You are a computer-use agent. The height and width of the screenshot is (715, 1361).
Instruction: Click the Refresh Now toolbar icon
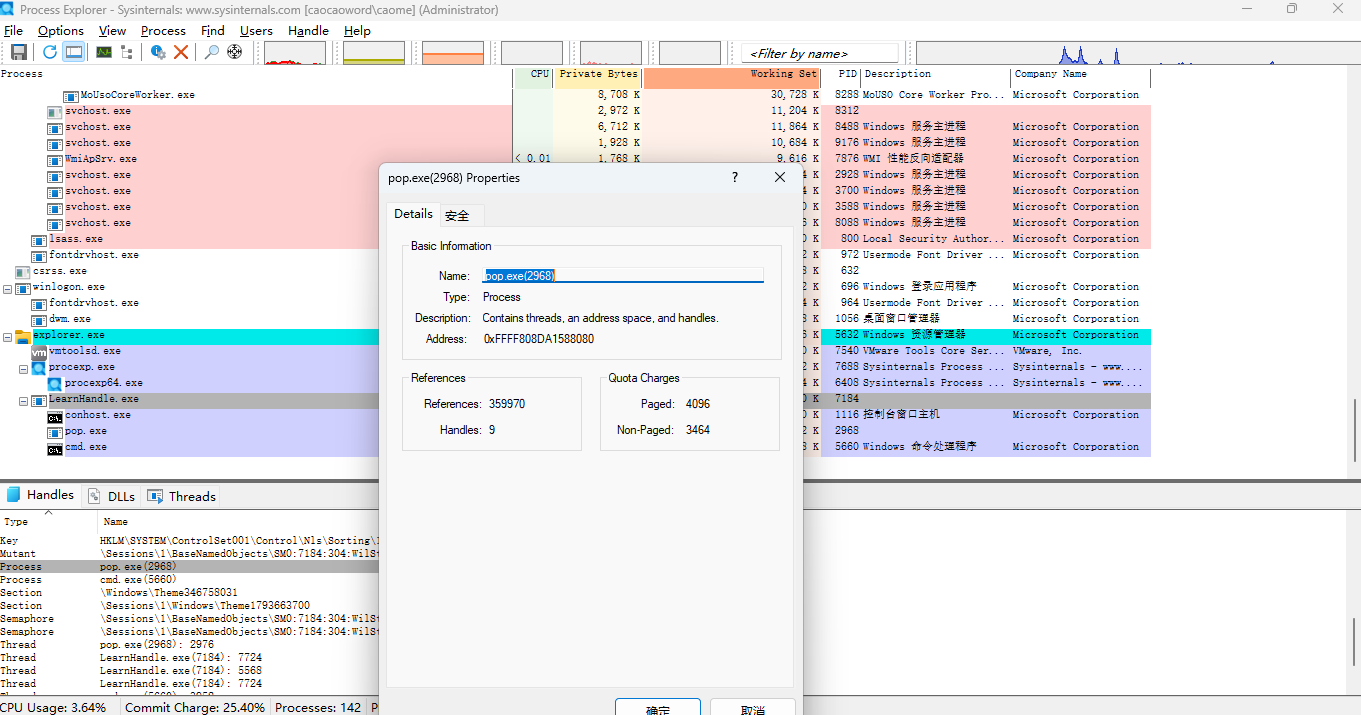tap(49, 52)
